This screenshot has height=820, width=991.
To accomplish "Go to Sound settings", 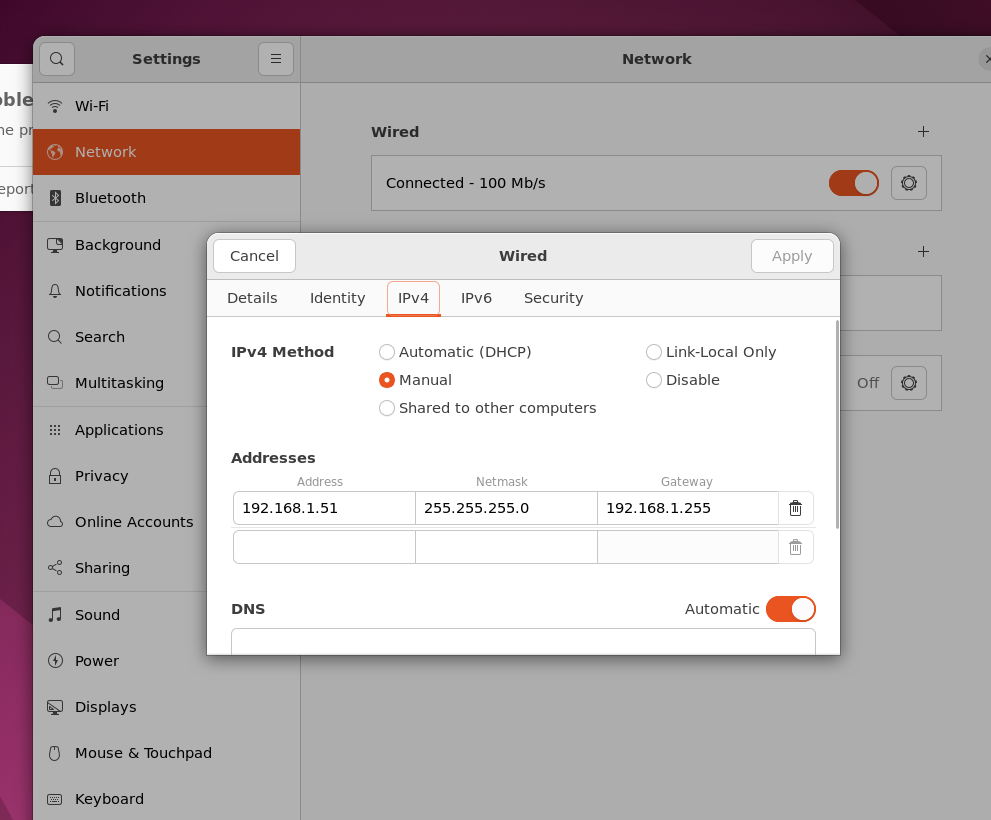I will coord(120,615).
